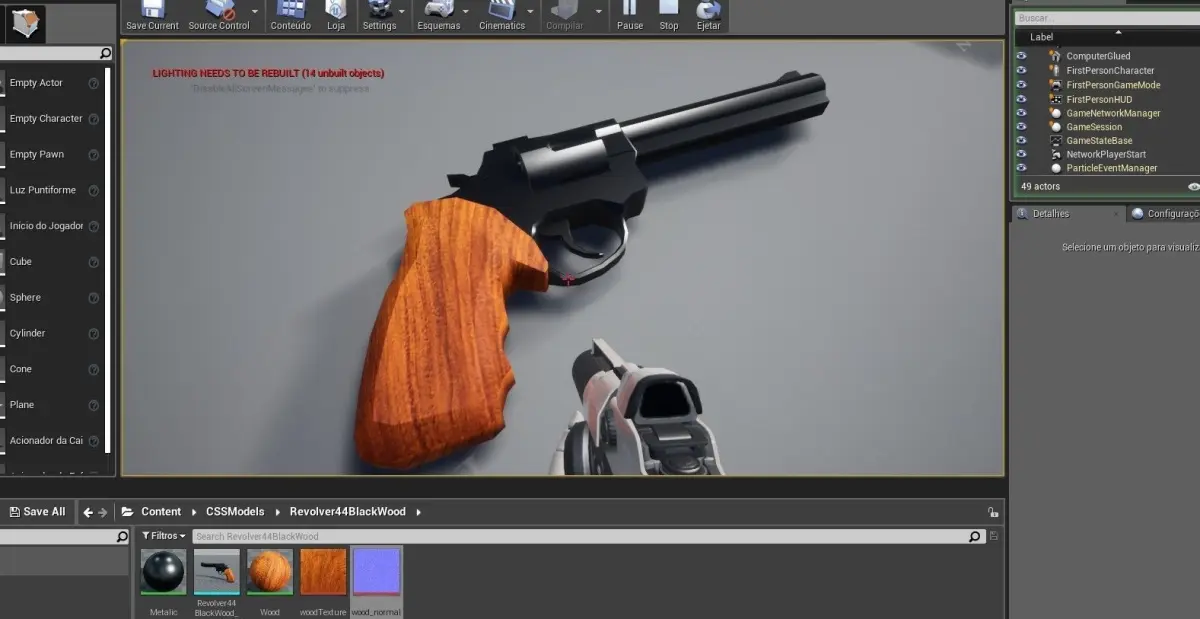This screenshot has height=619, width=1200.
Task: Select ComputerGlued in the World Outliner
Action: tap(1098, 56)
